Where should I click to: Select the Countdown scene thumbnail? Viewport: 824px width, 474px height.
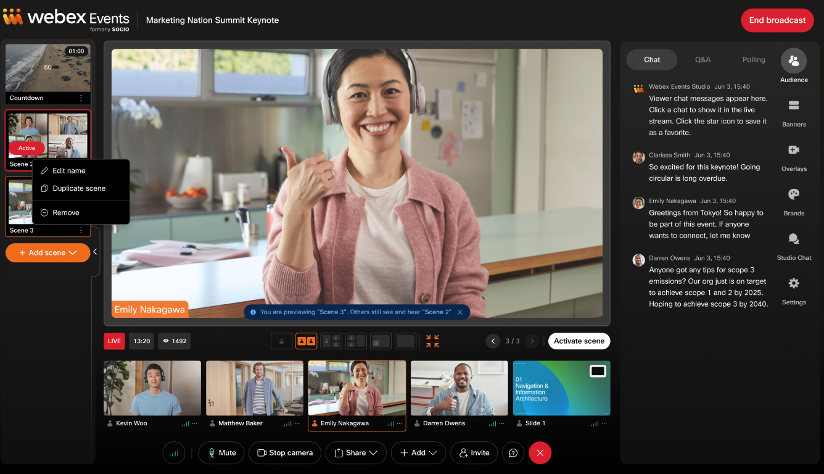(x=48, y=68)
